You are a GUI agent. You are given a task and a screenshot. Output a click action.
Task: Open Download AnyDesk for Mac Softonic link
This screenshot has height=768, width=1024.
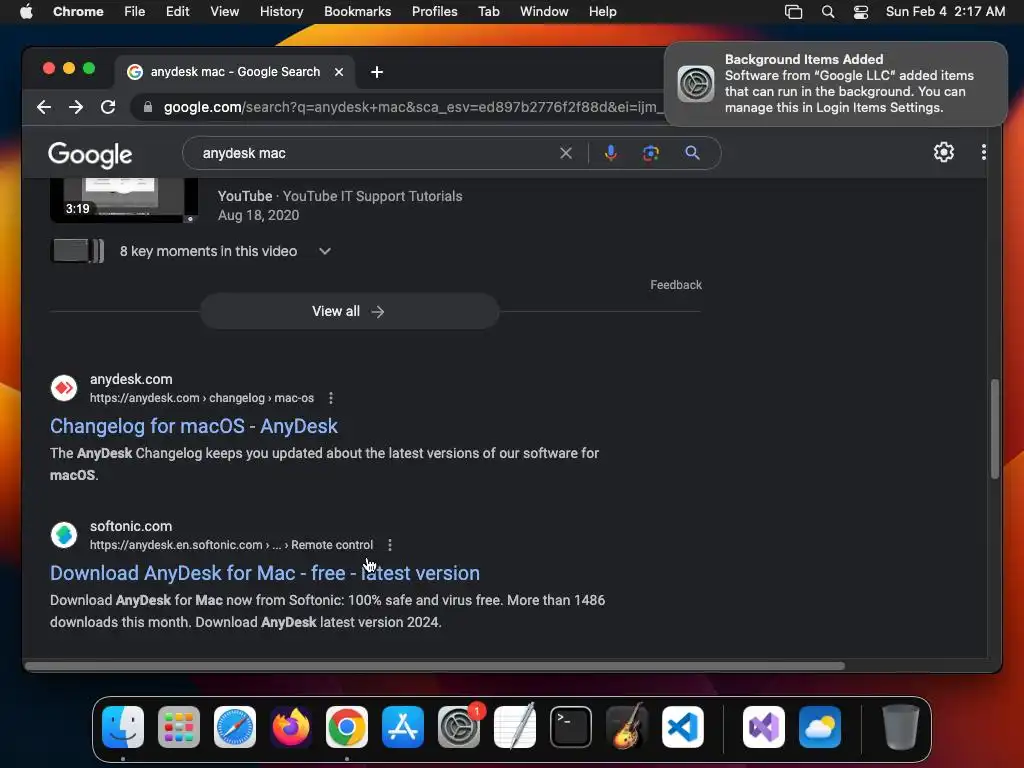tap(265, 573)
